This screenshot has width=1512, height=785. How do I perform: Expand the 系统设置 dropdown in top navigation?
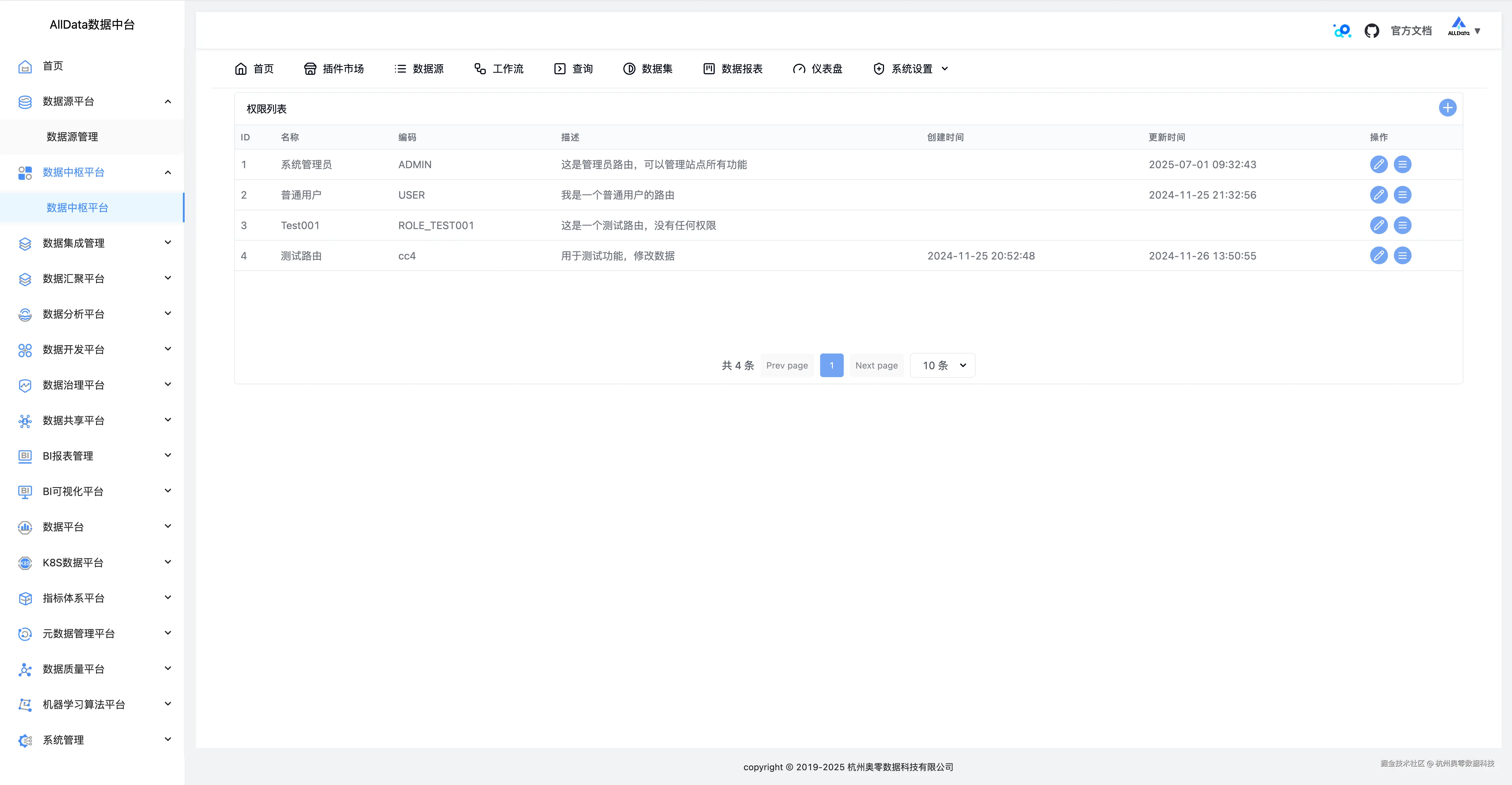coord(910,68)
